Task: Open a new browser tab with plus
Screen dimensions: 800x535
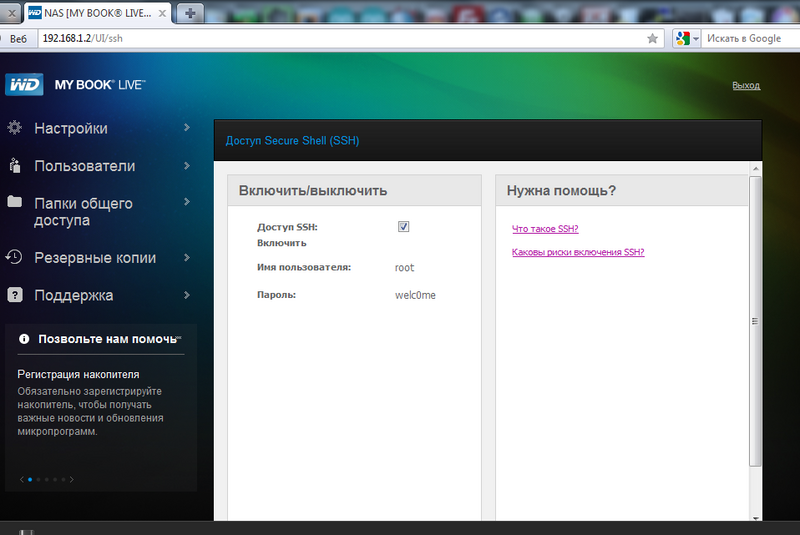Action: point(190,13)
